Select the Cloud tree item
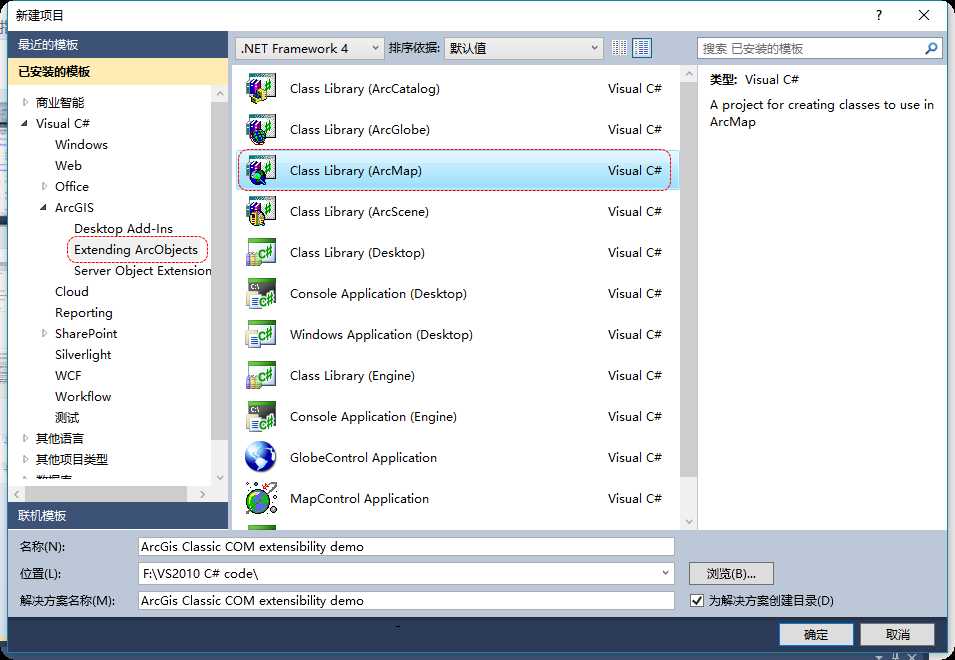 72,292
